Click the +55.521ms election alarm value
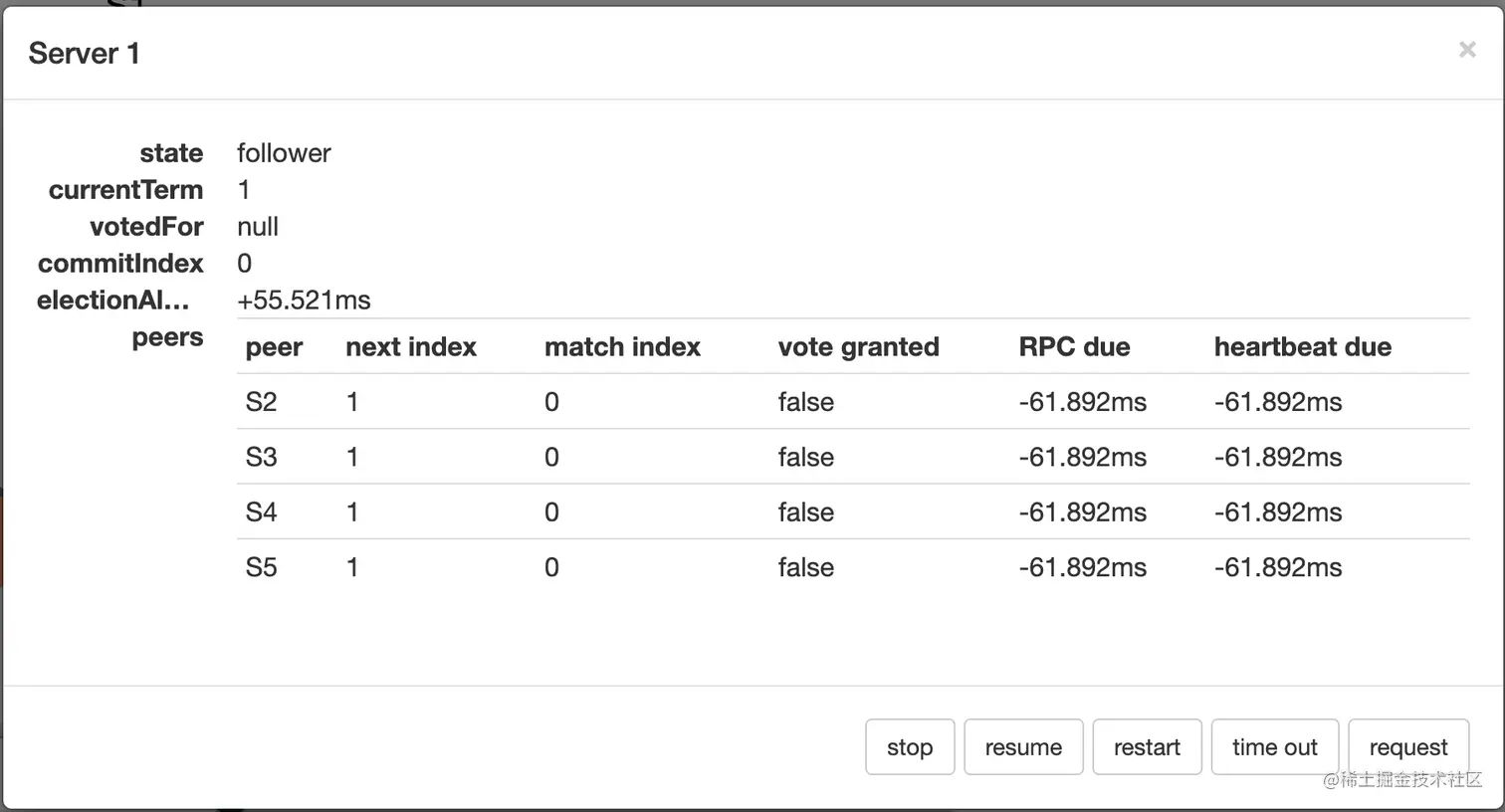The width and height of the screenshot is (1505, 812). tap(304, 301)
